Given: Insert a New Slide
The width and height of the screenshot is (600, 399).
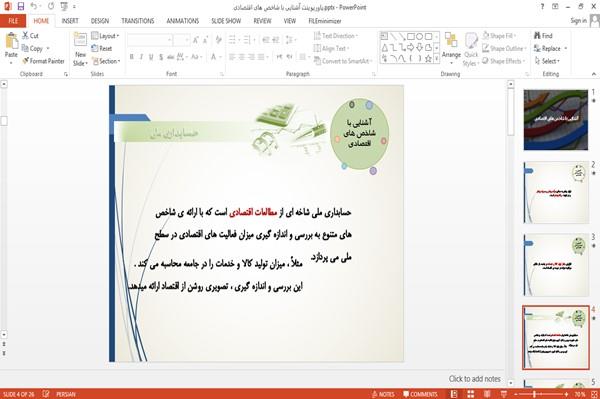Looking at the screenshot, I should click(80, 50).
